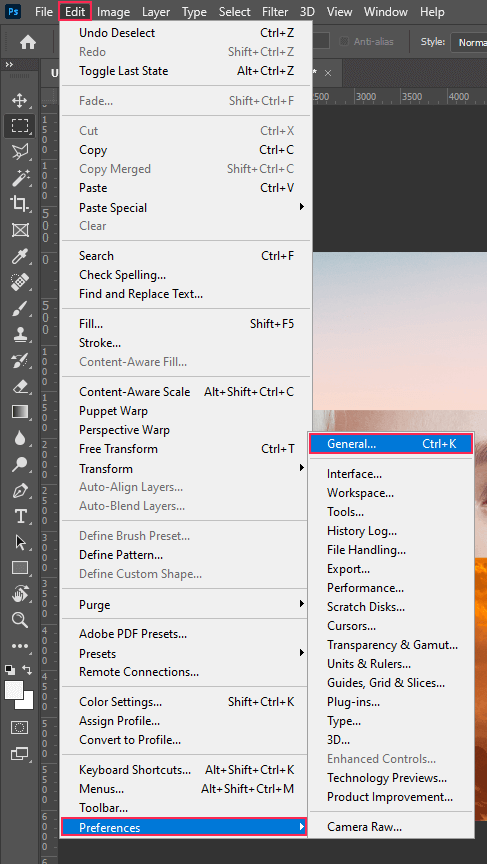Toggle the Anti-alias checkbox
The image size is (487, 864).
(344, 41)
